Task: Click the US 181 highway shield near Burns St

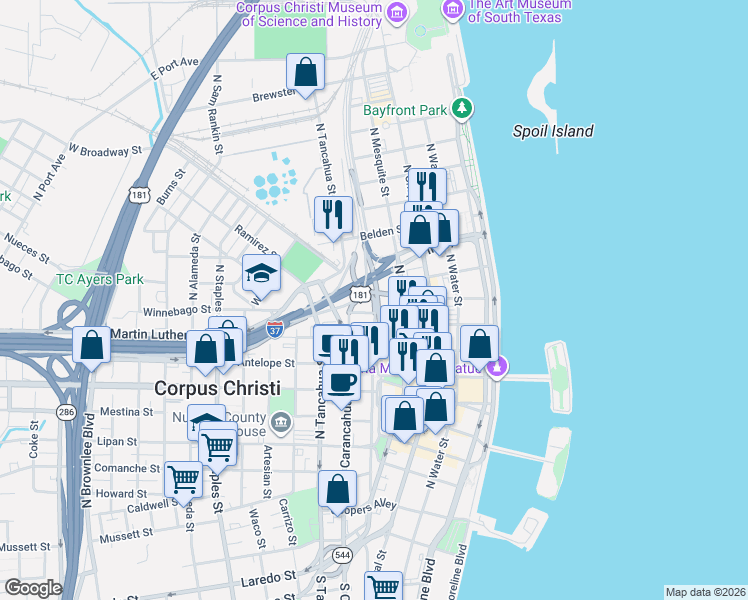Action: click(x=139, y=195)
